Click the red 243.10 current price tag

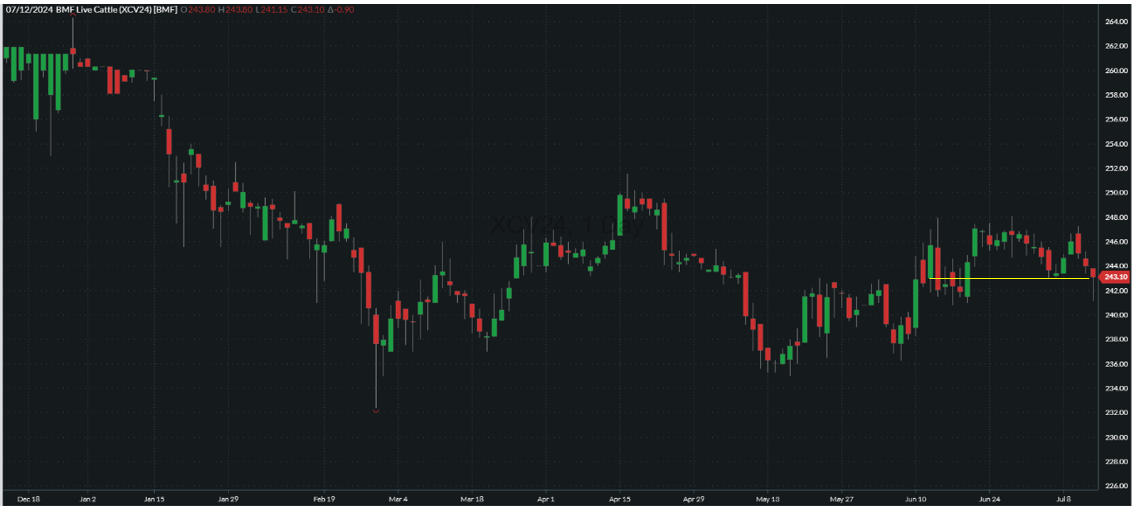[1114, 277]
